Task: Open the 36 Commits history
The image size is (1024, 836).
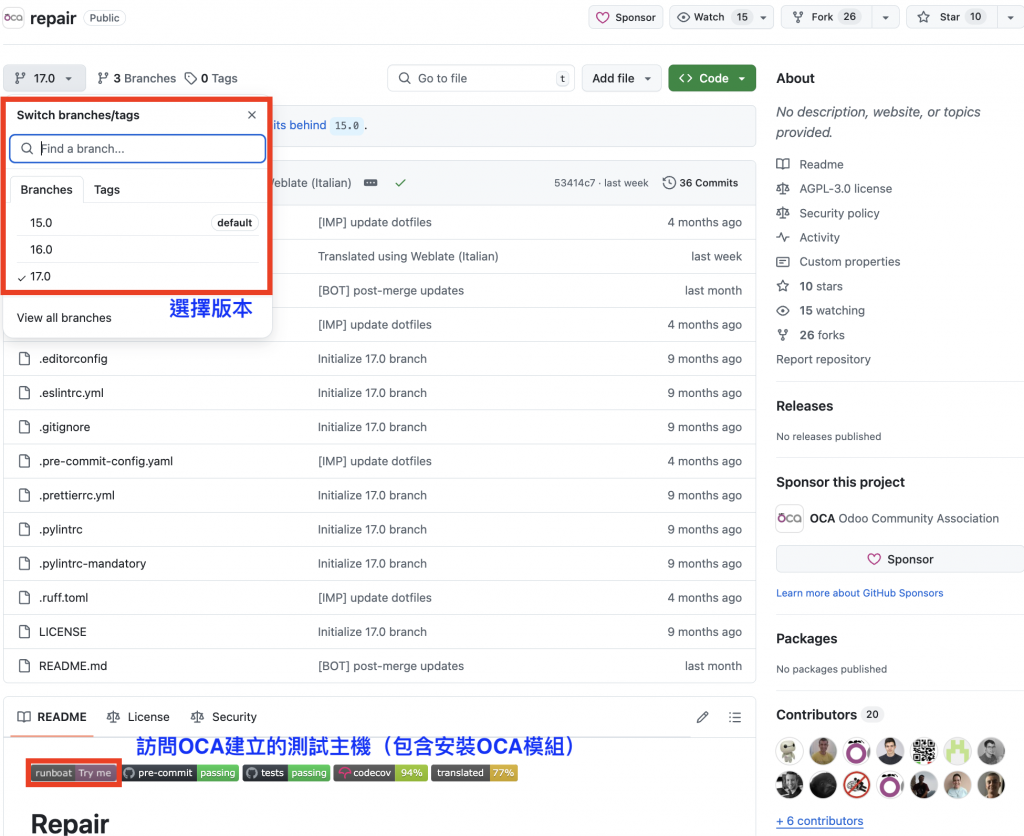Action: pyautogui.click(x=700, y=183)
